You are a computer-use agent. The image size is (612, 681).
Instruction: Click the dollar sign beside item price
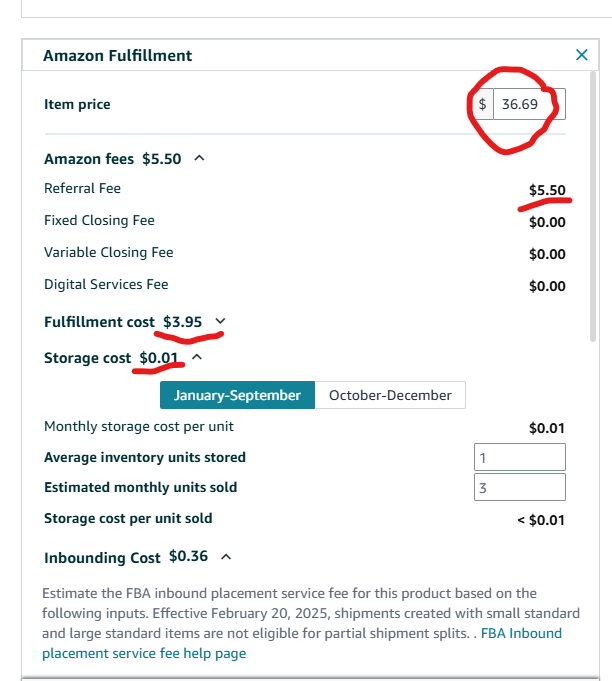[x=482, y=104]
